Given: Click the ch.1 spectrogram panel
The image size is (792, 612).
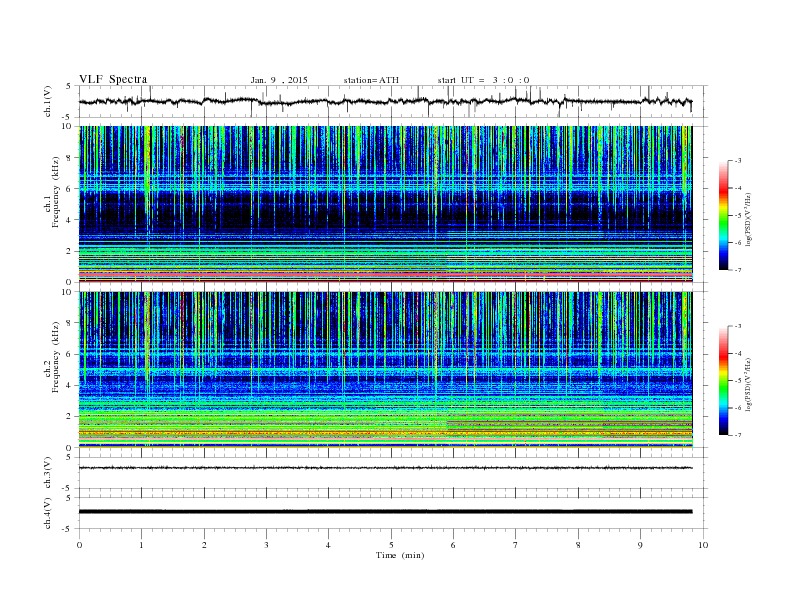Looking at the screenshot, I should 385,204.
